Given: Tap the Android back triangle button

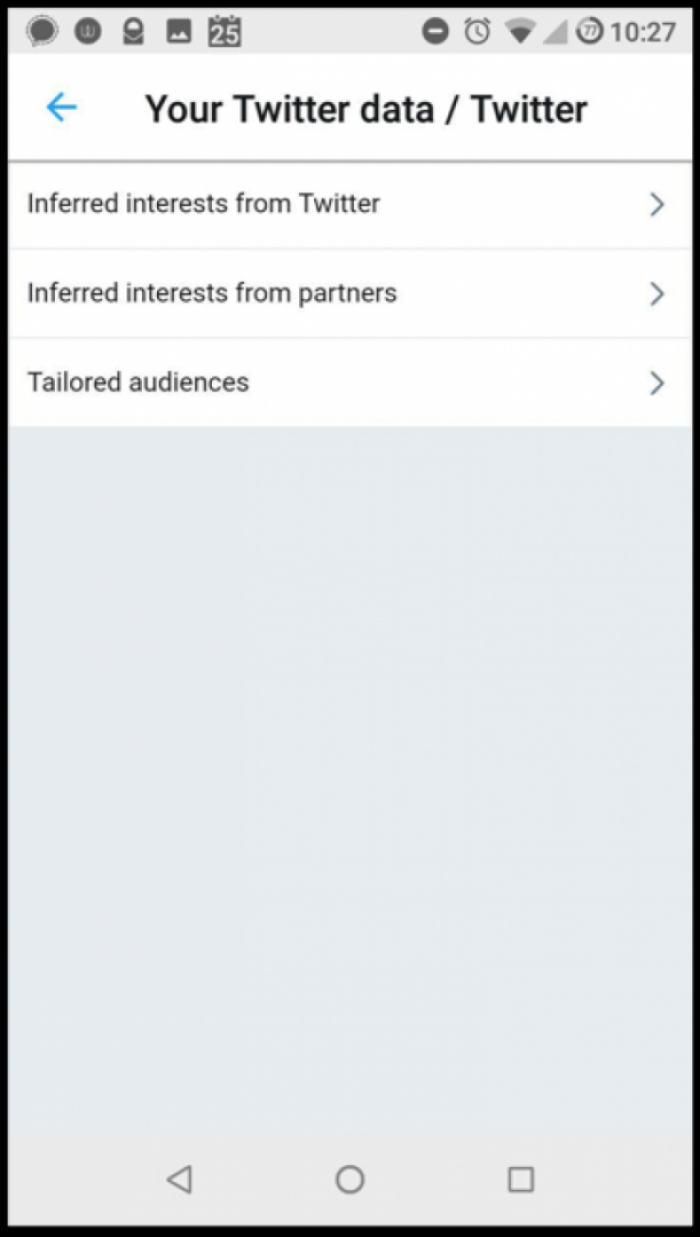Looking at the screenshot, I should pyautogui.click(x=179, y=1179).
